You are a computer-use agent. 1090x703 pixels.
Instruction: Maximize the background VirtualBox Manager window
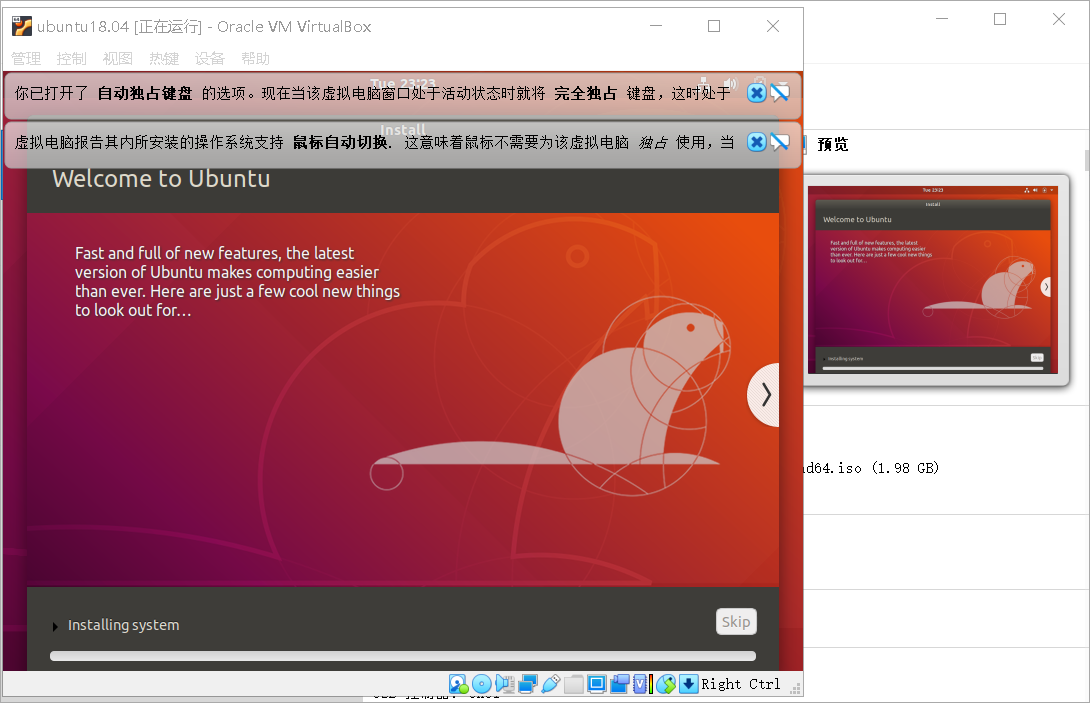1000,19
